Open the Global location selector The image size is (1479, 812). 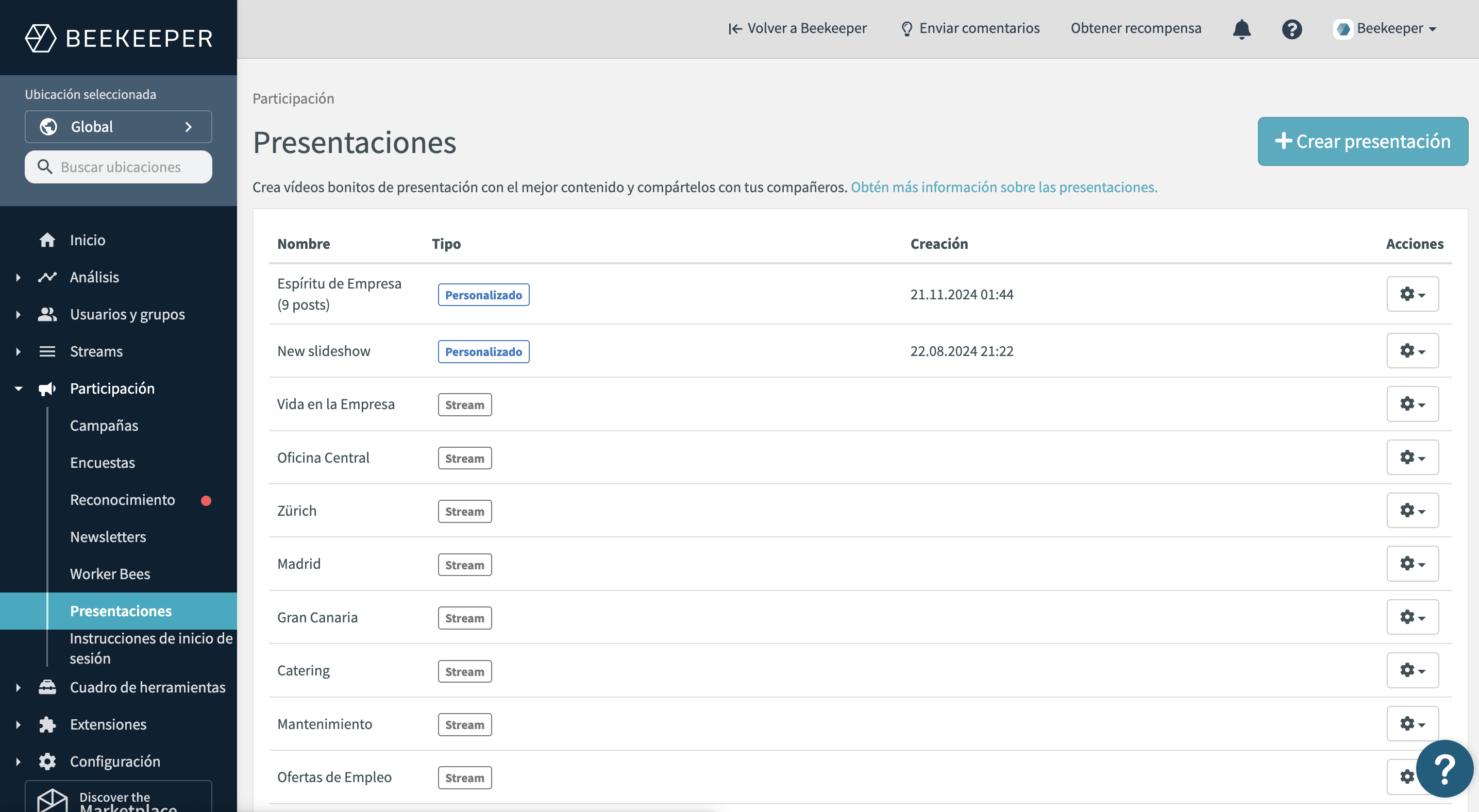119,127
